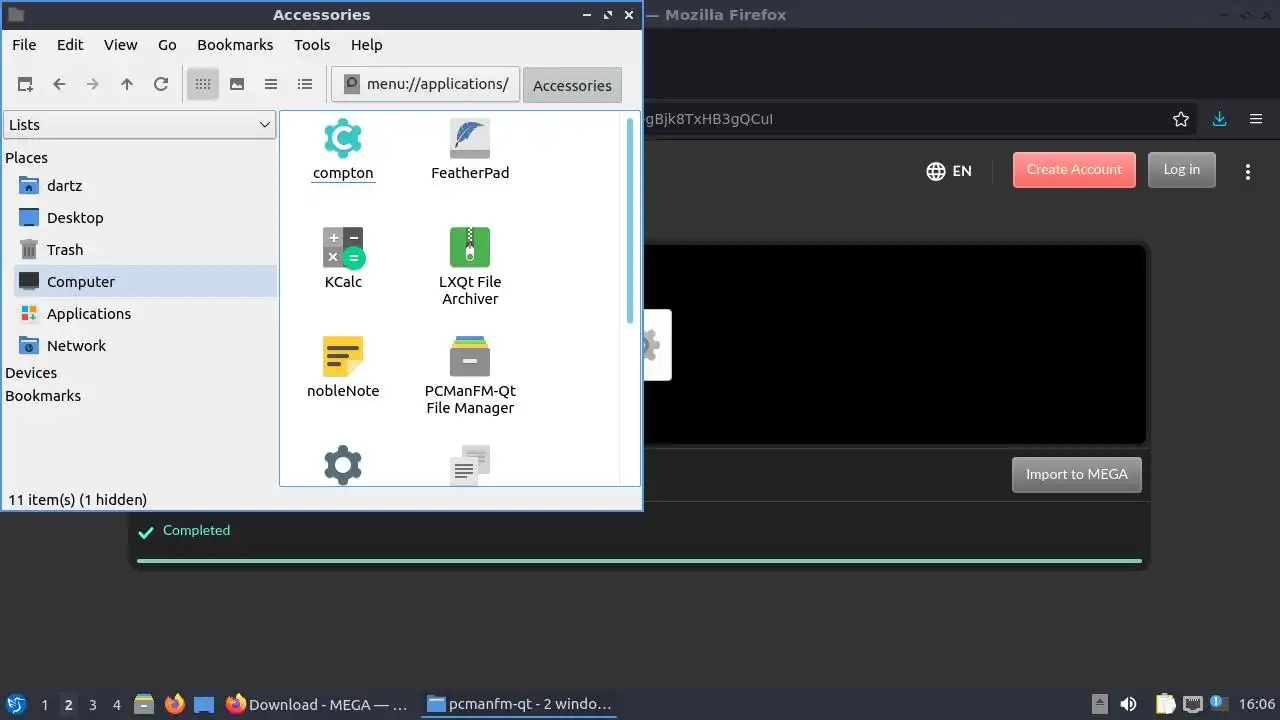Click the Log in button
The height and width of the screenshot is (720, 1280).
(1181, 170)
